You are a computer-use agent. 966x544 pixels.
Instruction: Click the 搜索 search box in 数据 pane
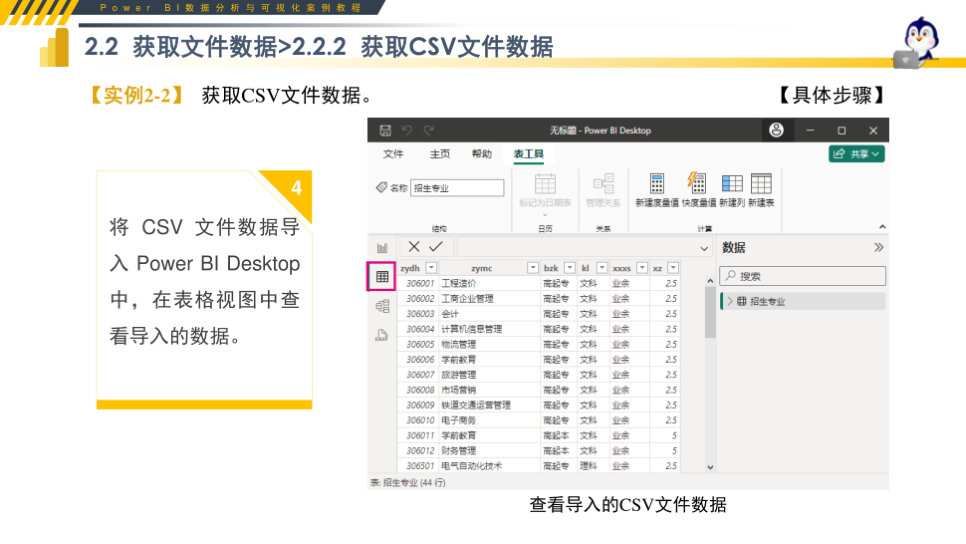point(803,276)
